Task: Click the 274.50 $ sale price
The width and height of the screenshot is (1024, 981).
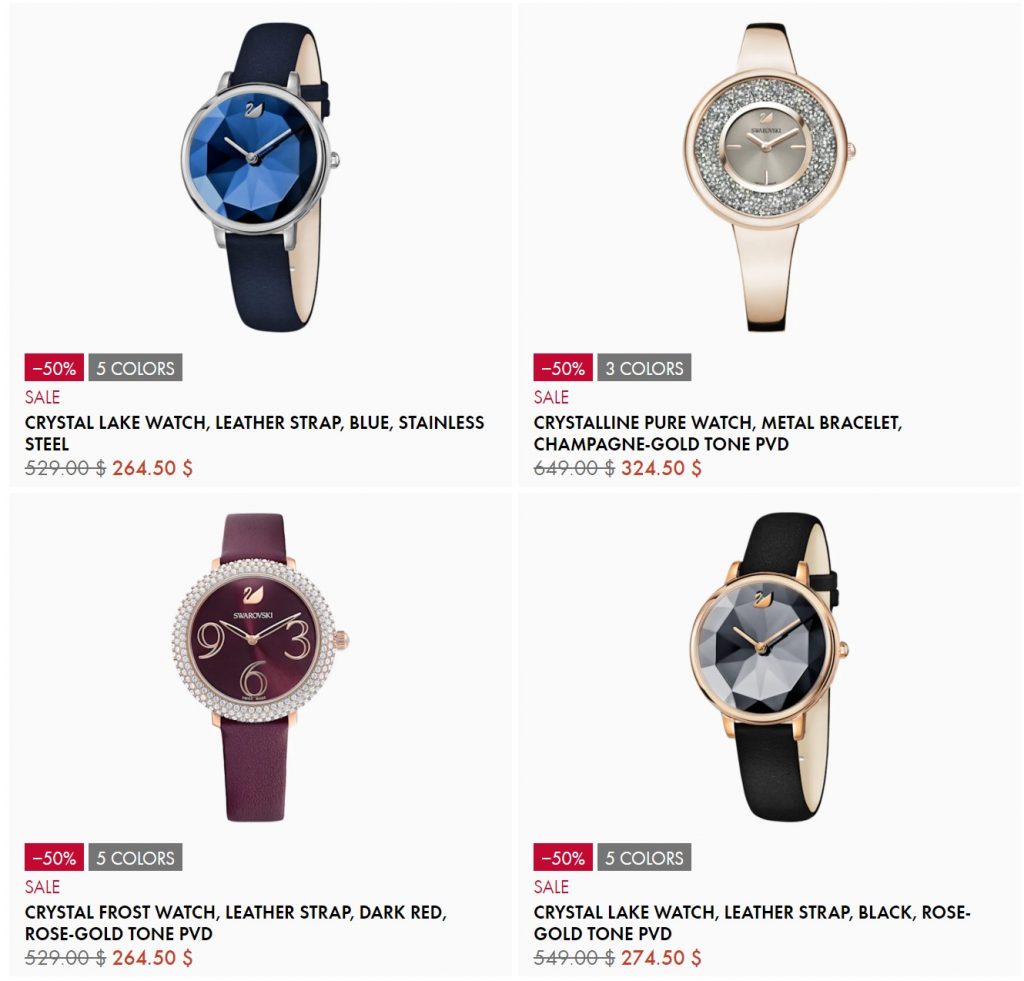Action: click(x=661, y=958)
